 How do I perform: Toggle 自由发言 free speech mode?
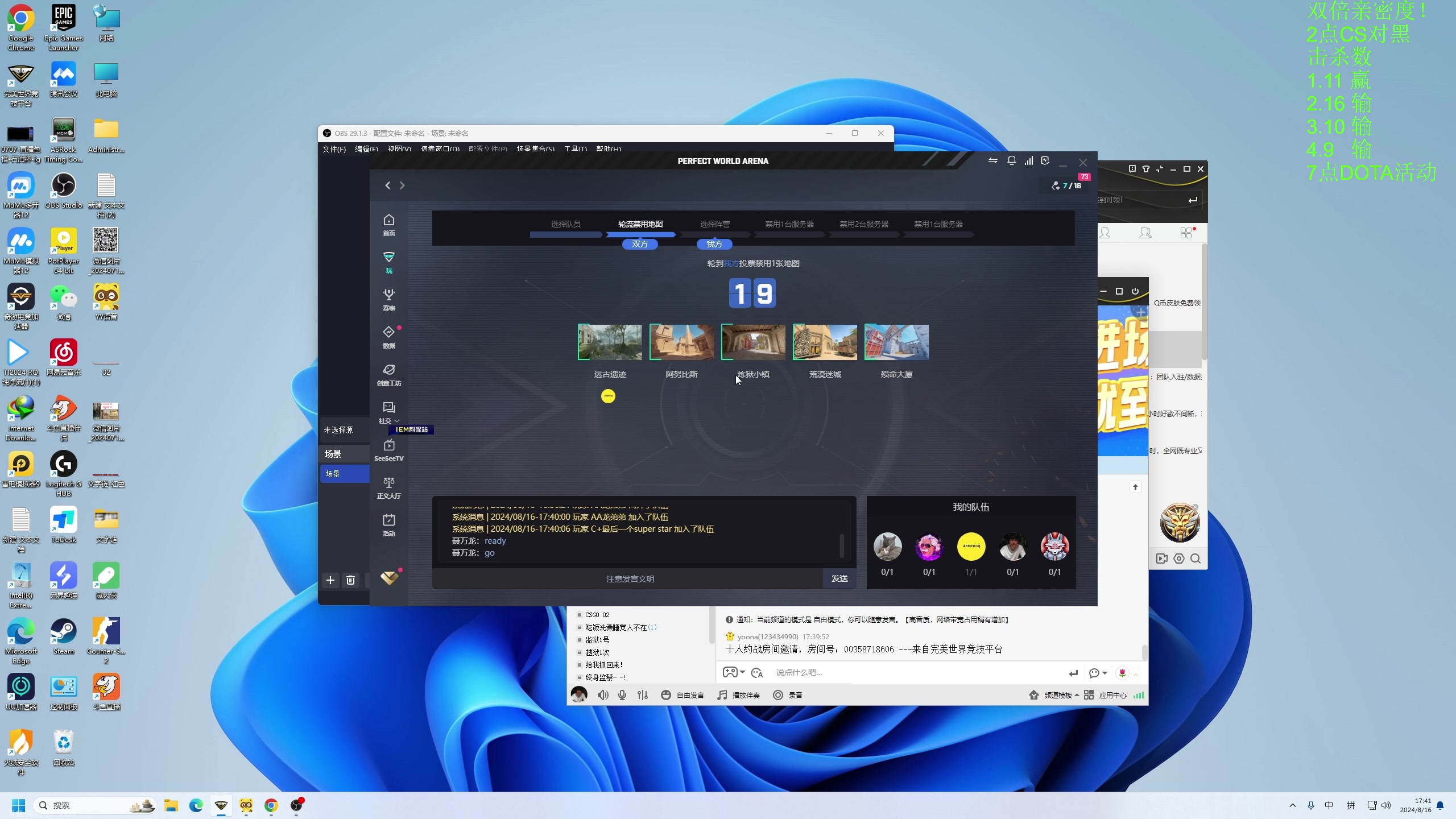pyautogui.click(x=682, y=695)
